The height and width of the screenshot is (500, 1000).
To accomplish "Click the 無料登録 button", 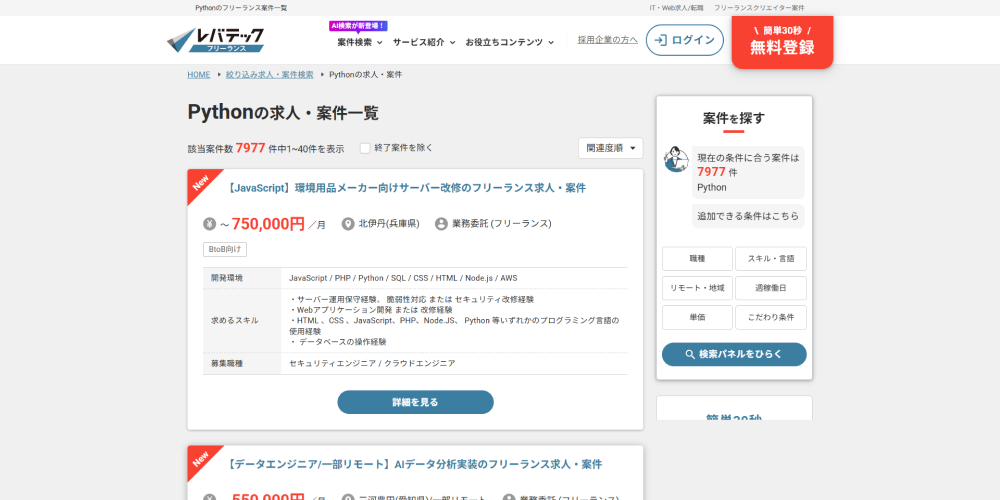I will [783, 41].
